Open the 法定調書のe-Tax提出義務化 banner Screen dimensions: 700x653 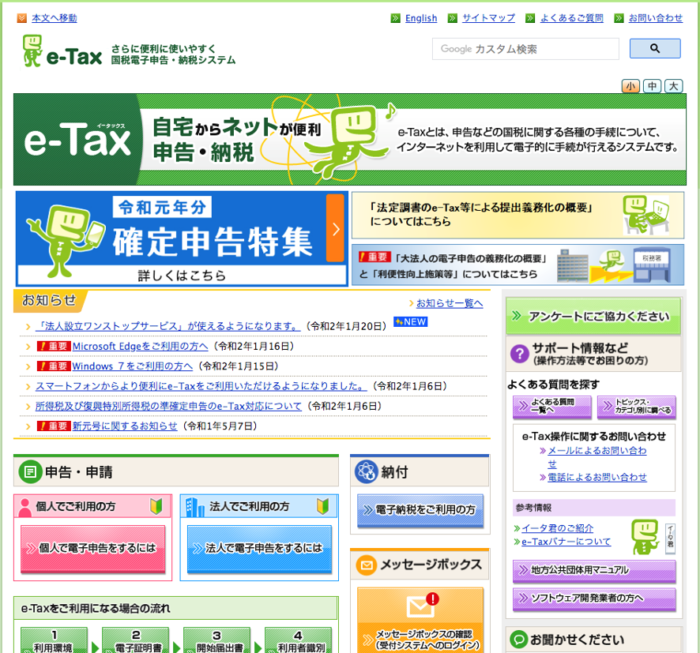coord(518,215)
